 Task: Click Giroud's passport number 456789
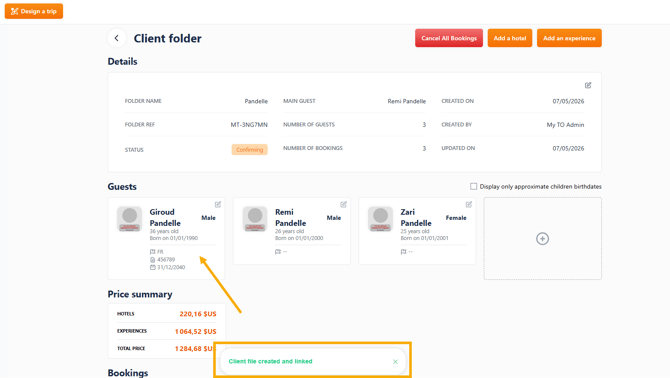point(166,260)
